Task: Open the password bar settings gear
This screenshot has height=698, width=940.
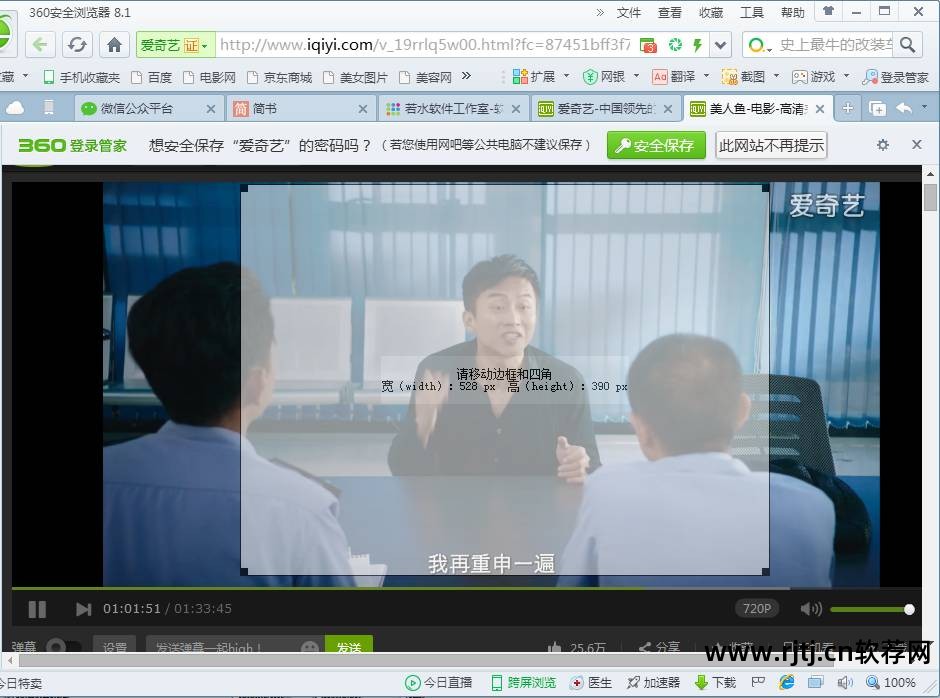Action: coord(882,145)
